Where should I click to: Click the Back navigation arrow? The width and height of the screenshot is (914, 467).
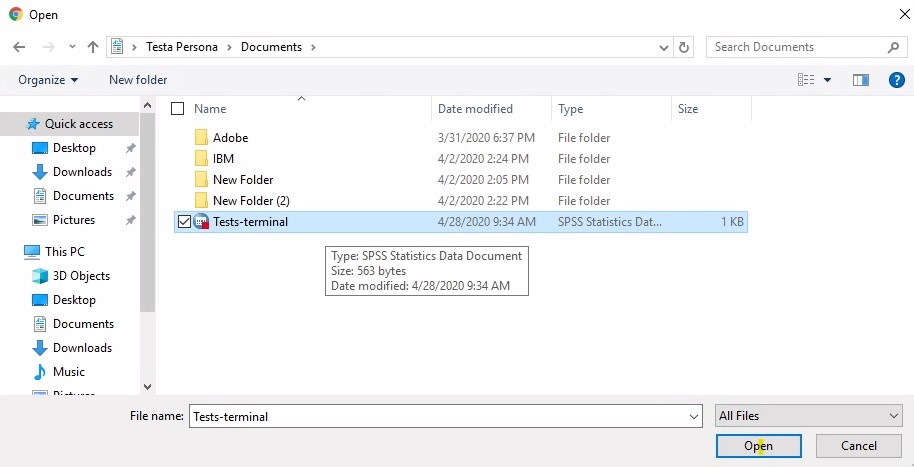tap(19, 47)
